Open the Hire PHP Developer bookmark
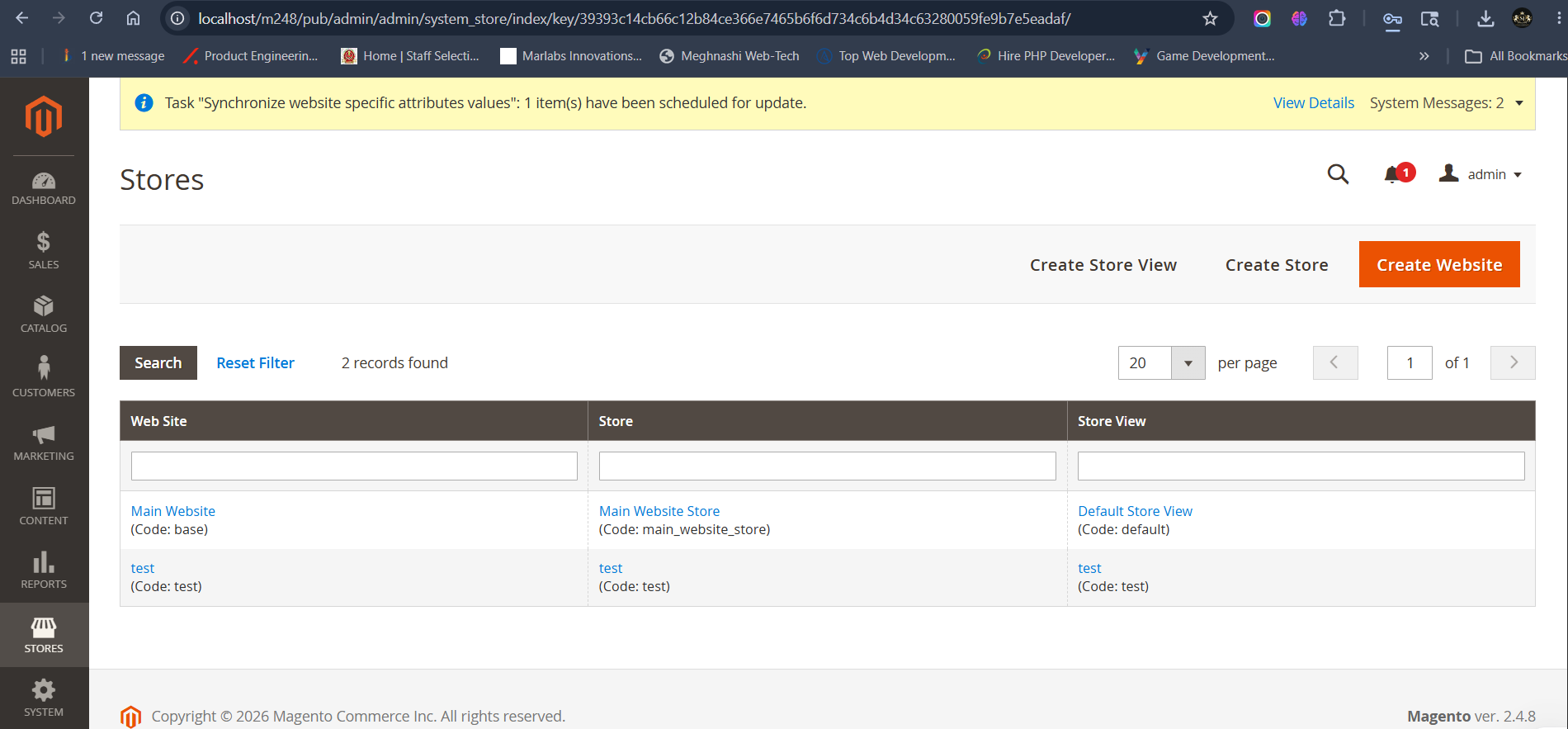 1046,56
